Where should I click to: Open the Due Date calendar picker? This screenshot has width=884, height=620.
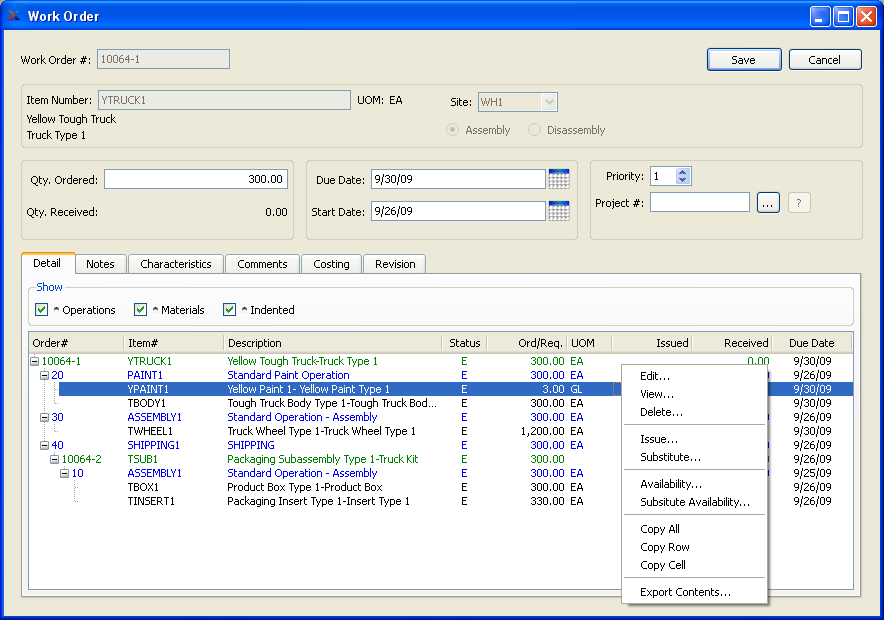pyautogui.click(x=559, y=179)
